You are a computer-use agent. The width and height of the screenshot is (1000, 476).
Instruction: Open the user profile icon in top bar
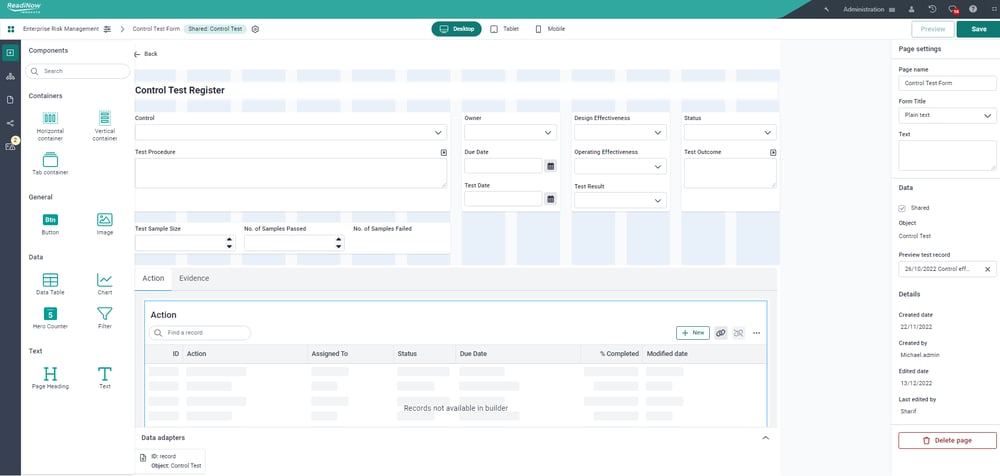[x=911, y=10]
